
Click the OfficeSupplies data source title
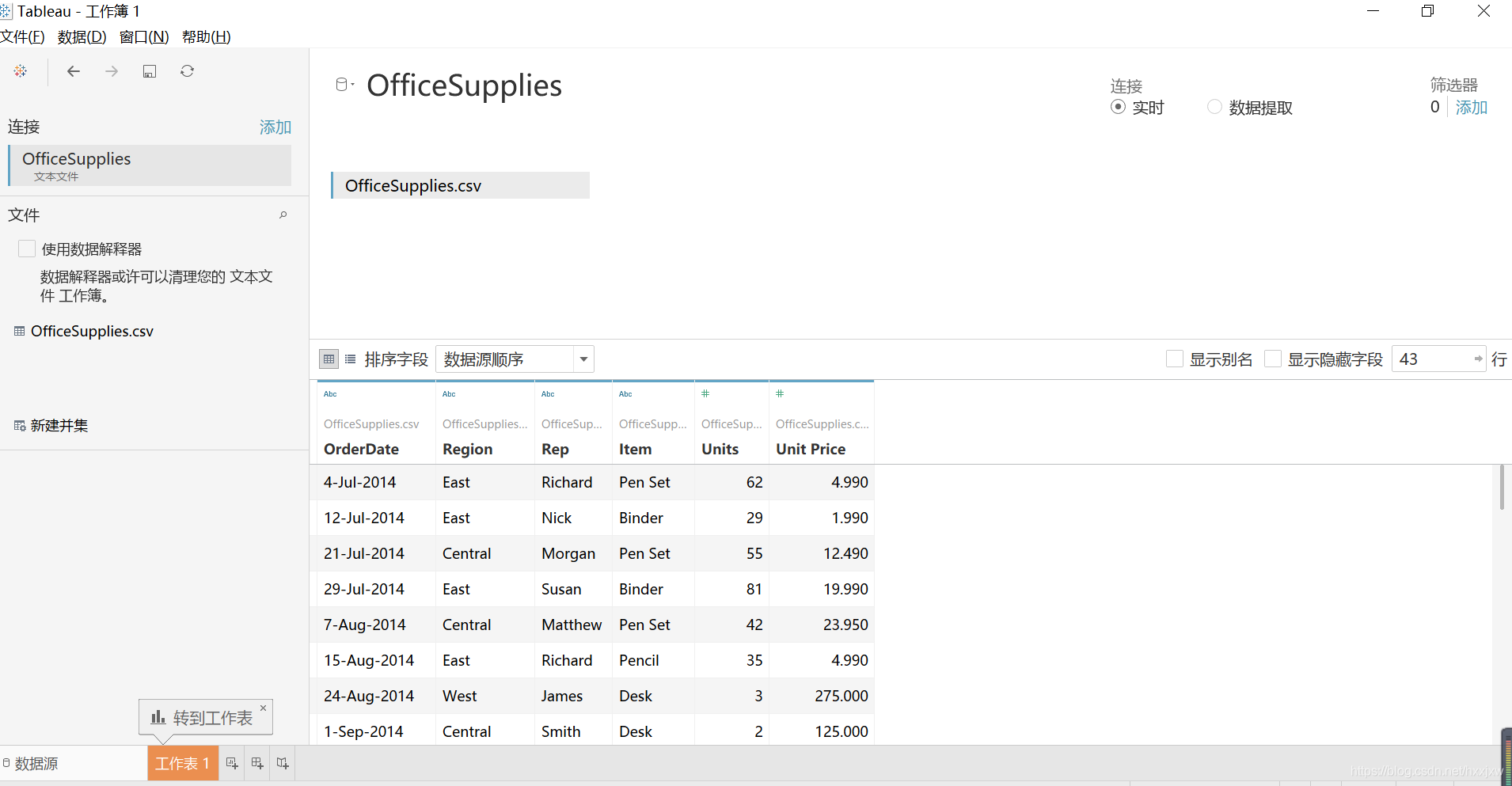(x=465, y=85)
